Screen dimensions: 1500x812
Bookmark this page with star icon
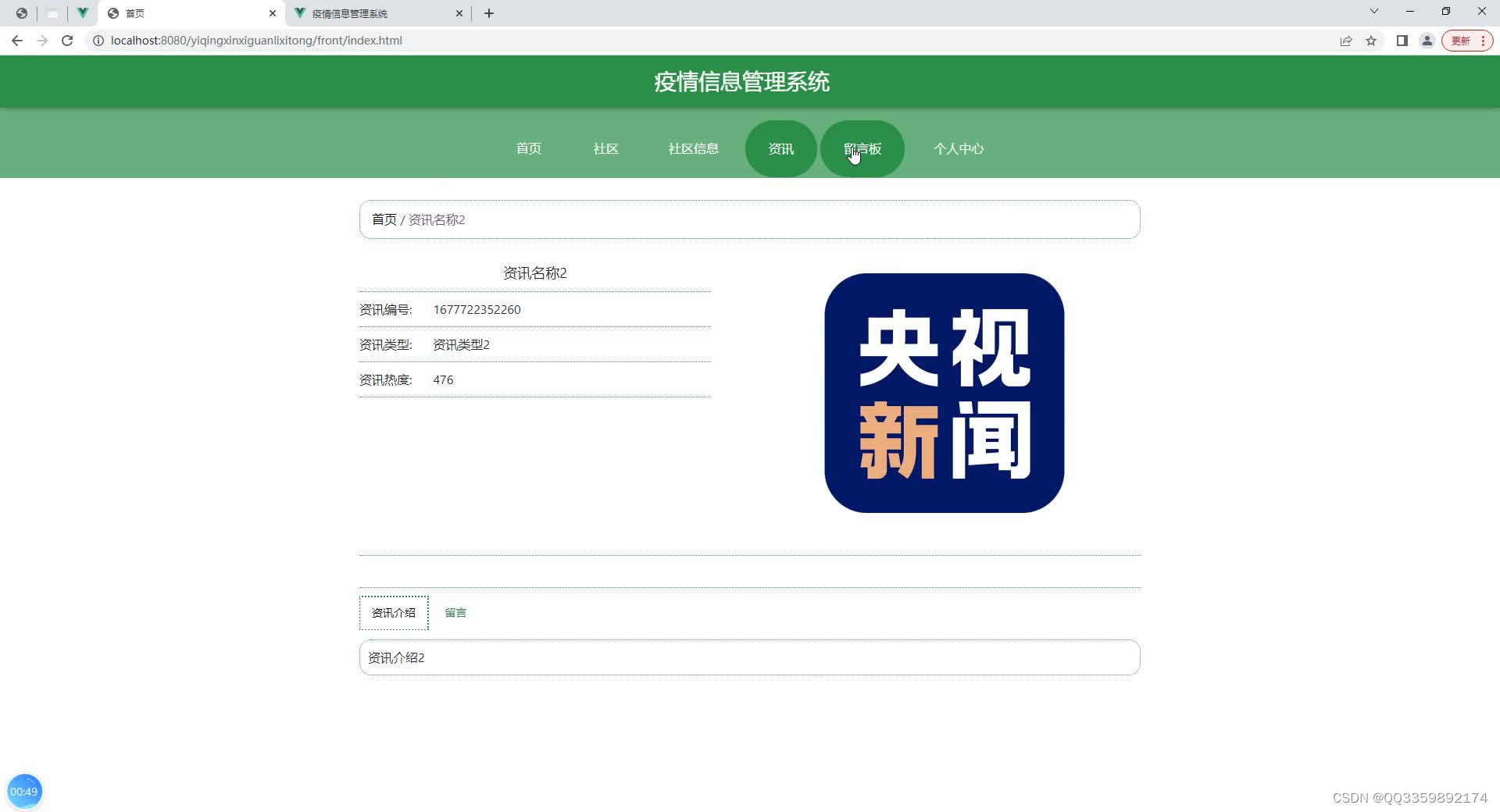pyautogui.click(x=1371, y=41)
